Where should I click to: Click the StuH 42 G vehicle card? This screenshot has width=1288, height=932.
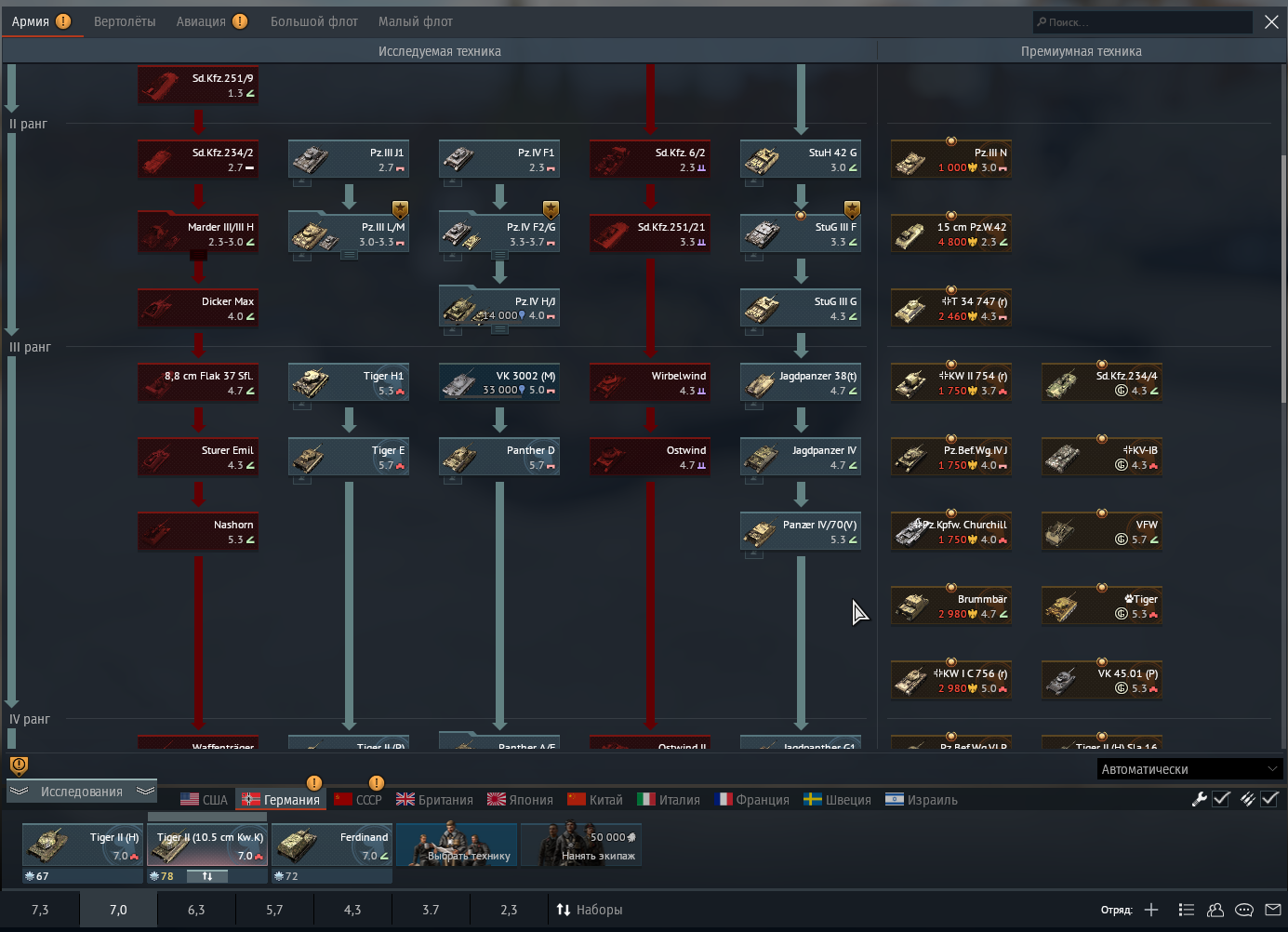click(801, 160)
